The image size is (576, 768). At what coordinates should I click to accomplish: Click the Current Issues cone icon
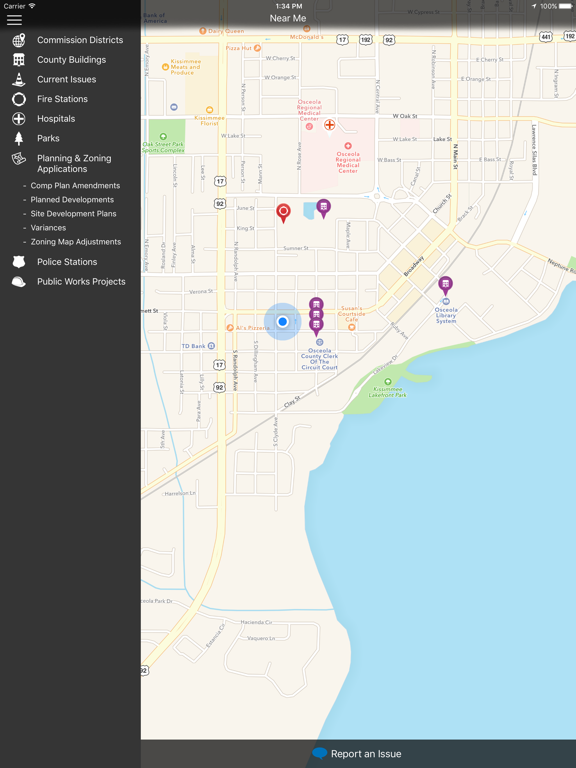click(19, 79)
